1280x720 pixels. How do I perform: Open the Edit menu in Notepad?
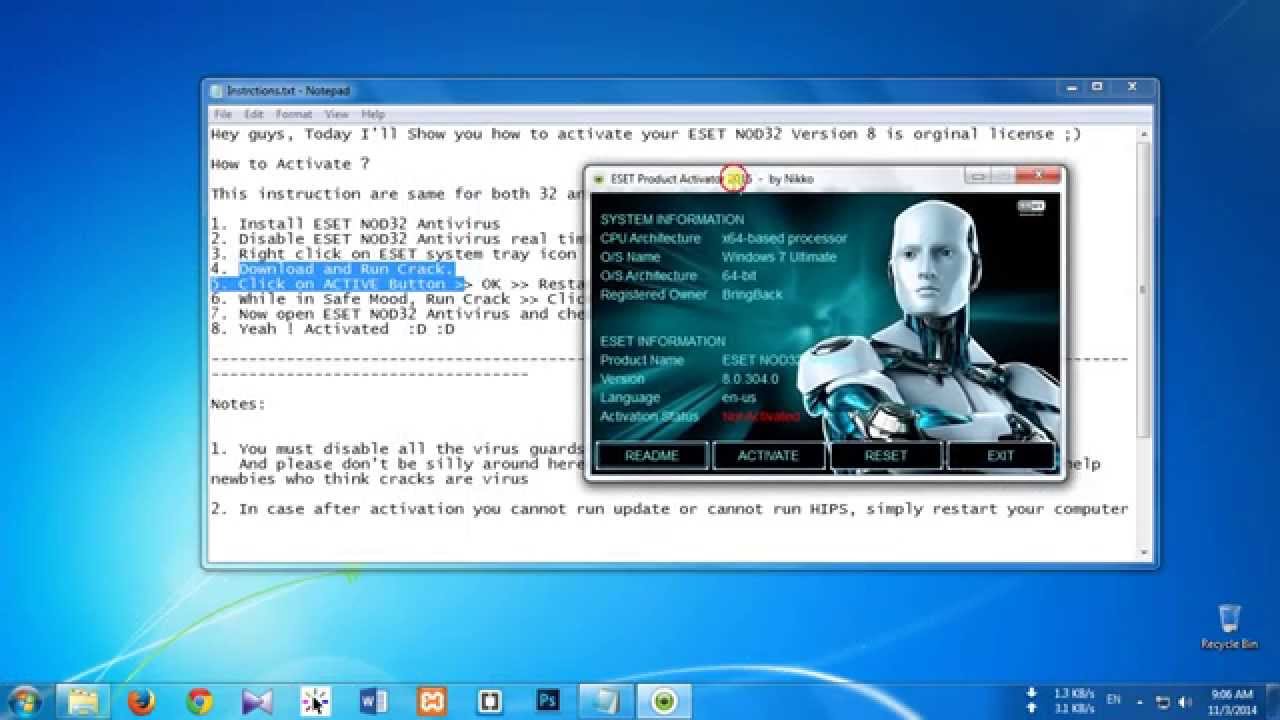(254, 114)
